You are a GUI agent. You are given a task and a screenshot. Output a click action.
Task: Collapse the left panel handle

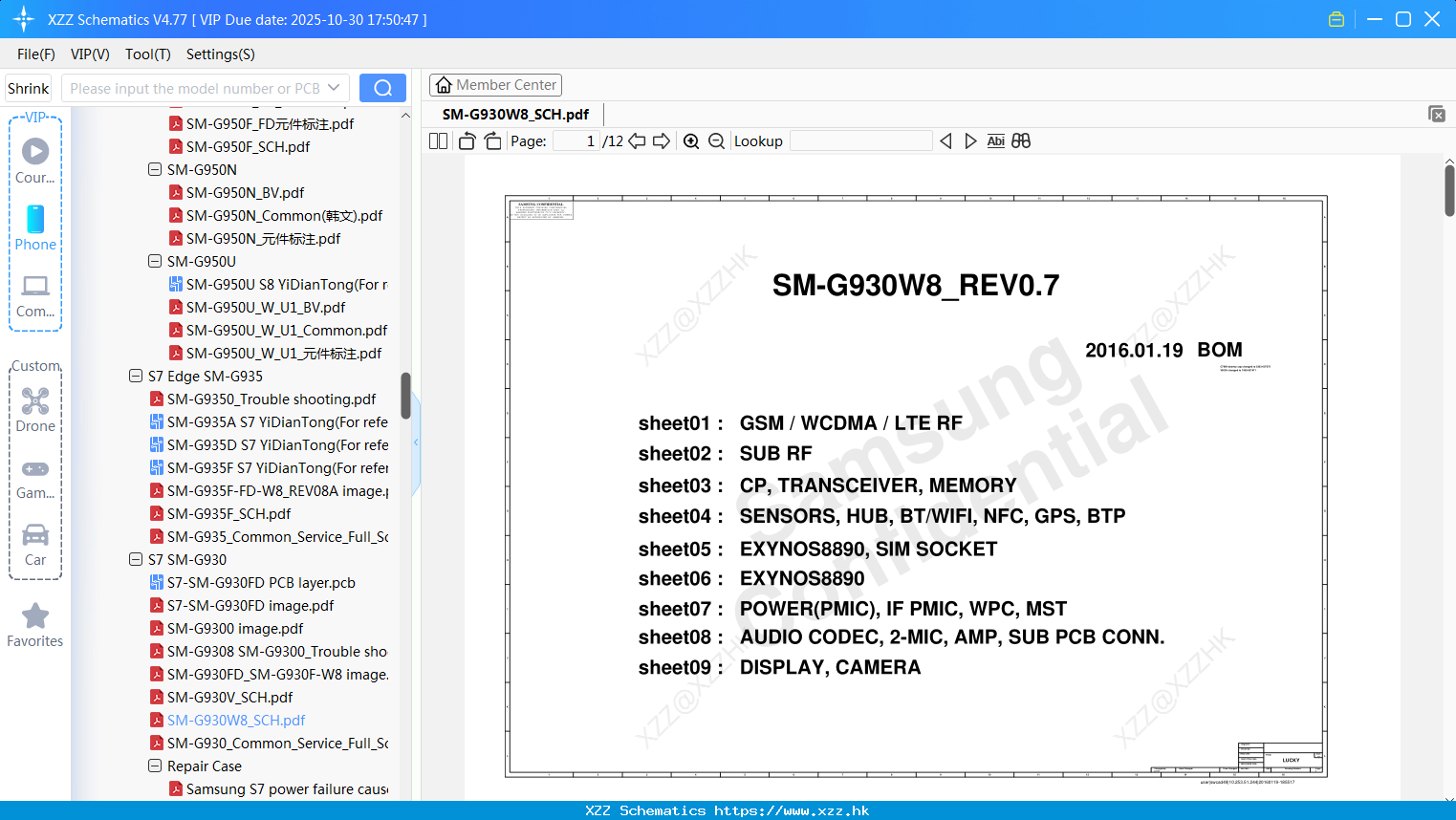click(416, 442)
